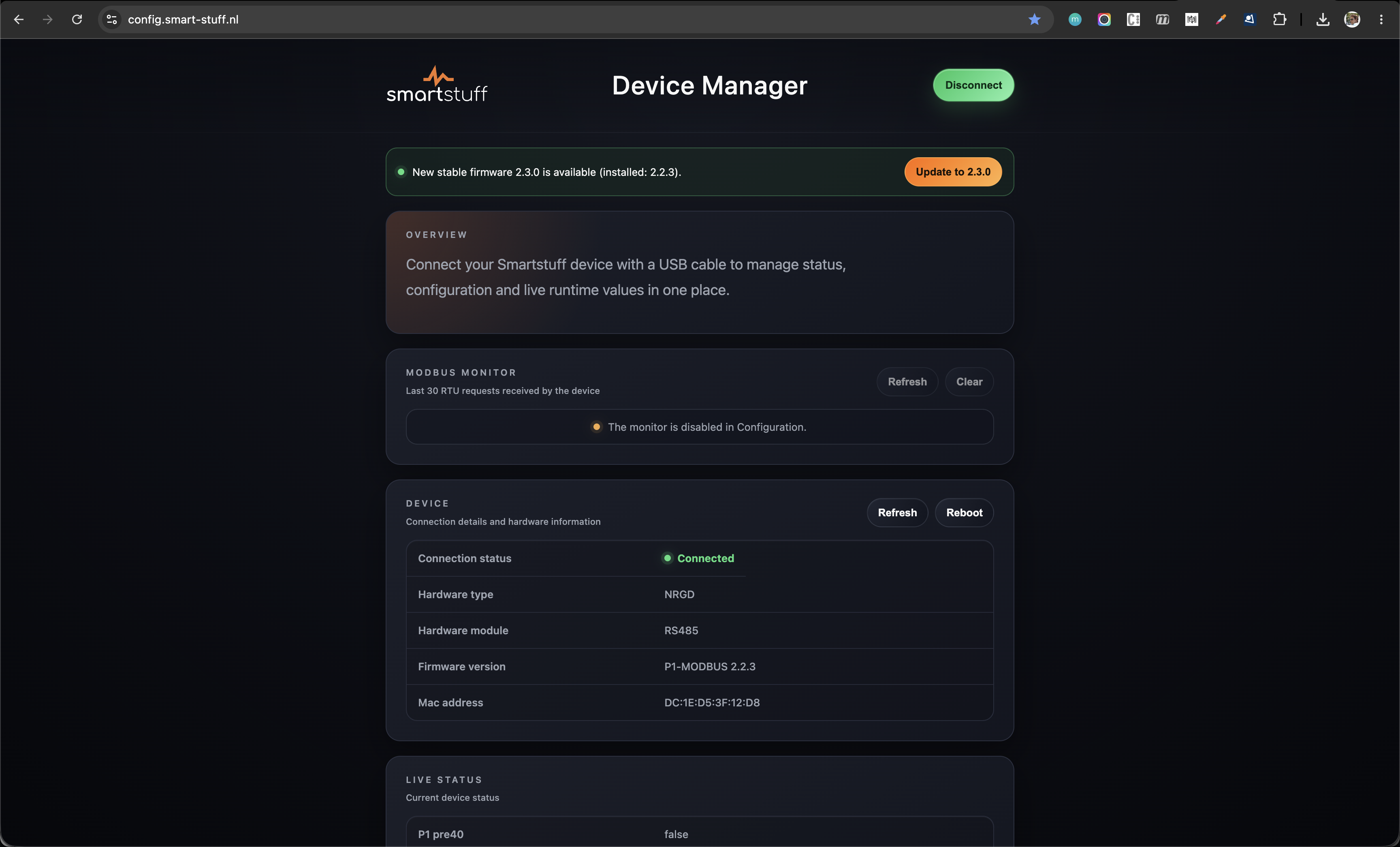Open the teal round 'm' extension

point(1074,19)
